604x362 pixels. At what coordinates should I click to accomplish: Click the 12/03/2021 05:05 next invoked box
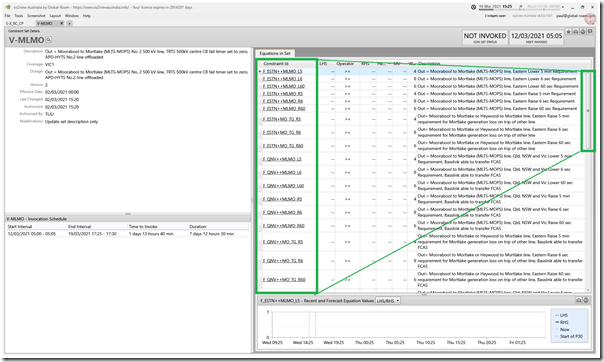tap(536, 38)
